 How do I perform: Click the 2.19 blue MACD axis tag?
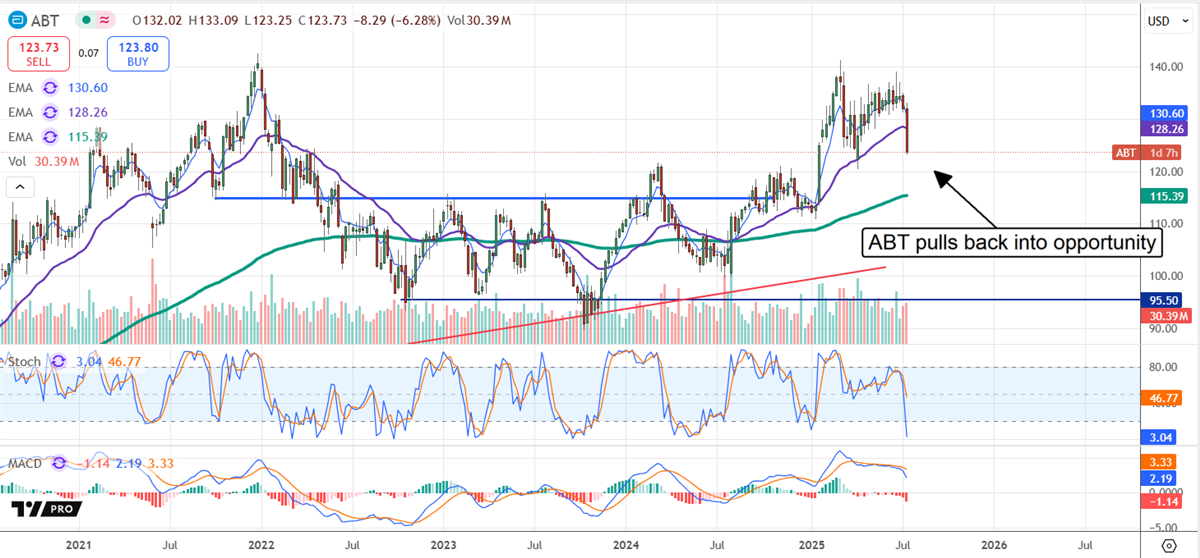[1160, 478]
